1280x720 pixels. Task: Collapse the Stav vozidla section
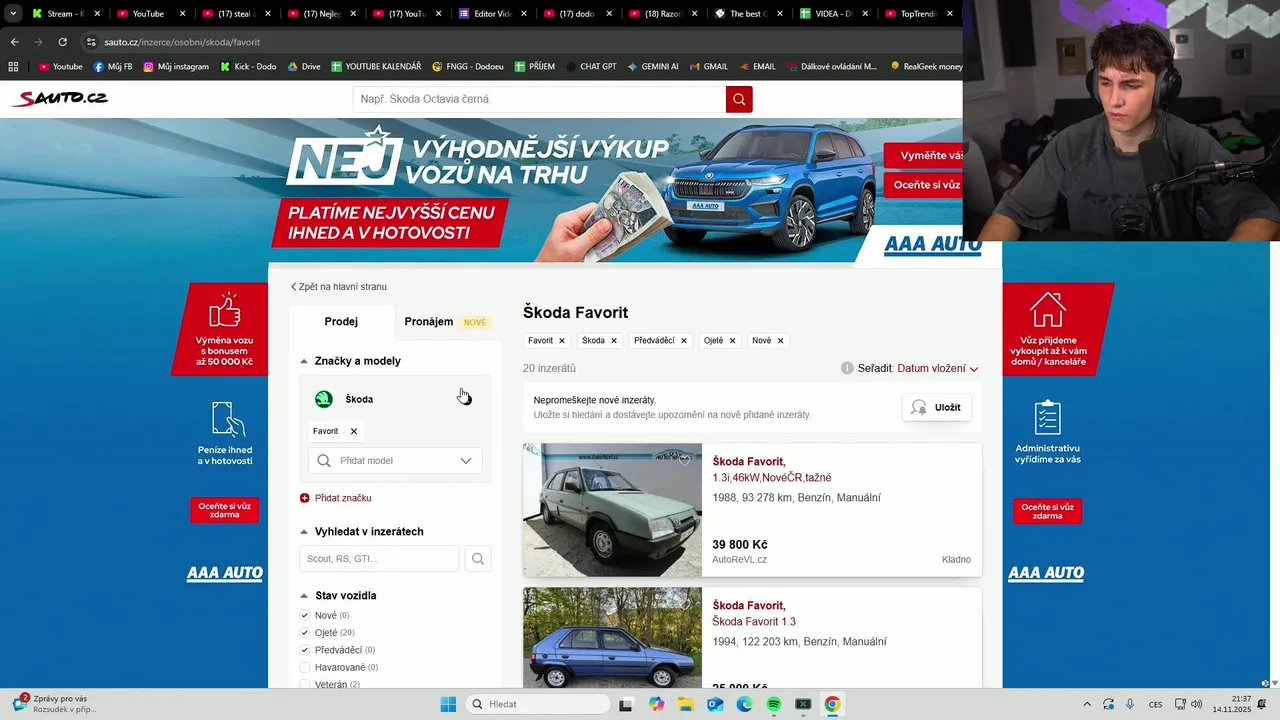tap(304, 596)
